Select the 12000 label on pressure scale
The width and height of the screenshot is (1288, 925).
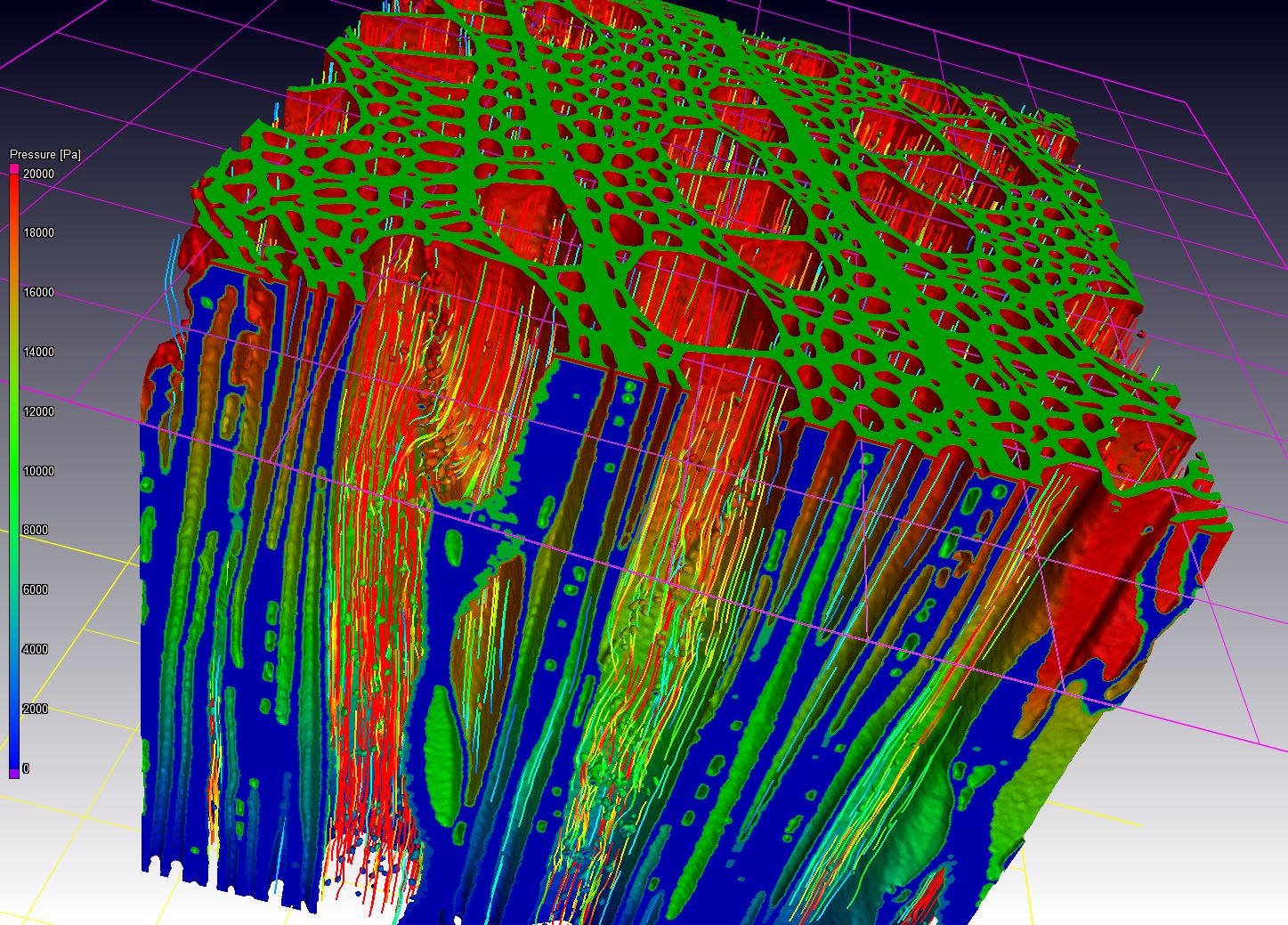click(x=38, y=411)
